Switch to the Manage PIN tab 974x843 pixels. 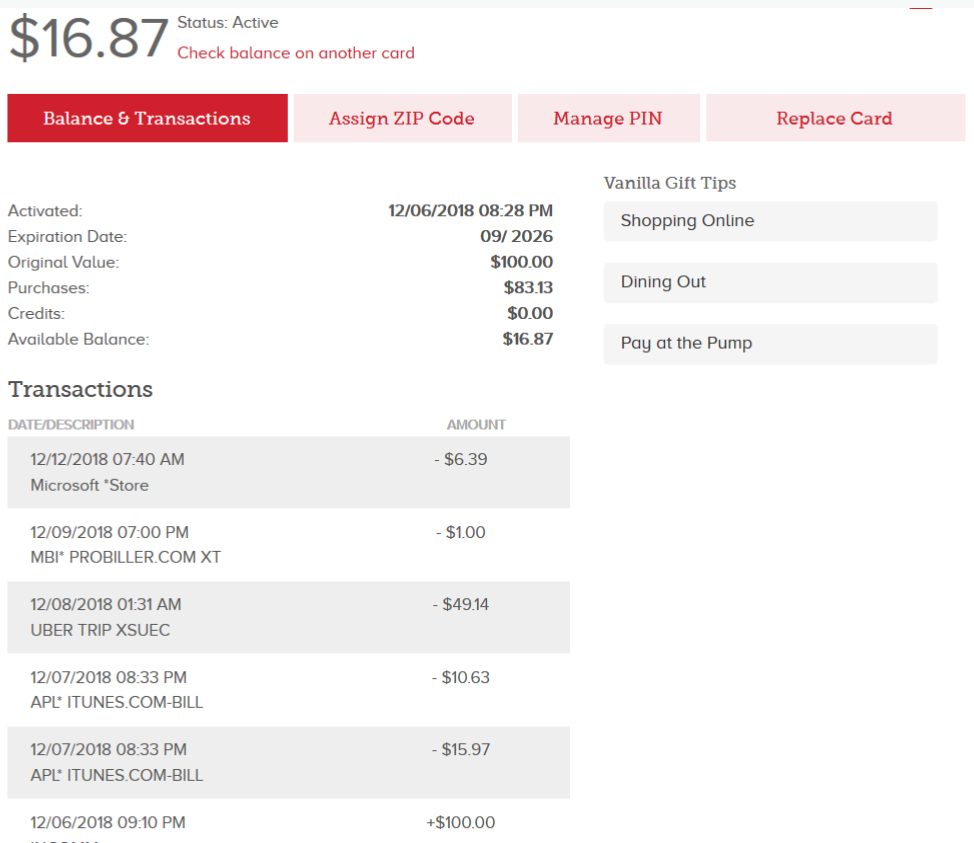(608, 117)
